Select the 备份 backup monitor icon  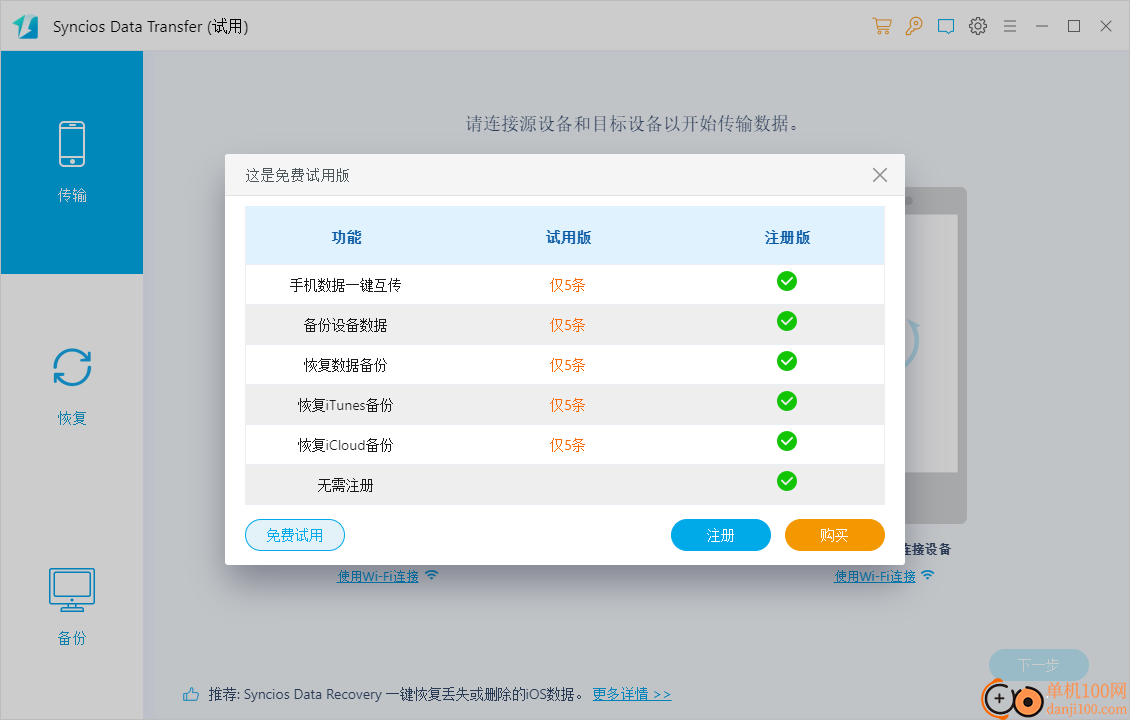point(72,590)
